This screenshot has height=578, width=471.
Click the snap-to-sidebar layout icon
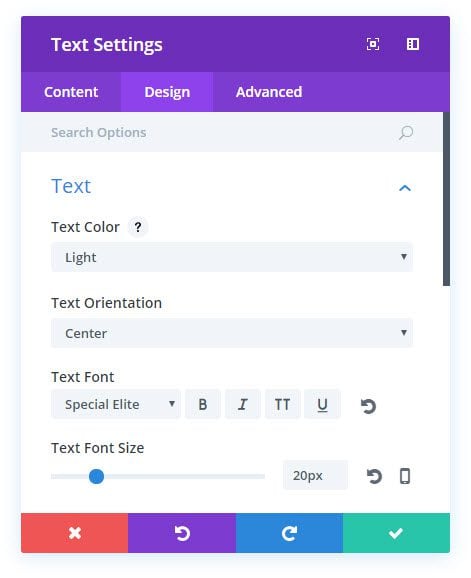412,44
